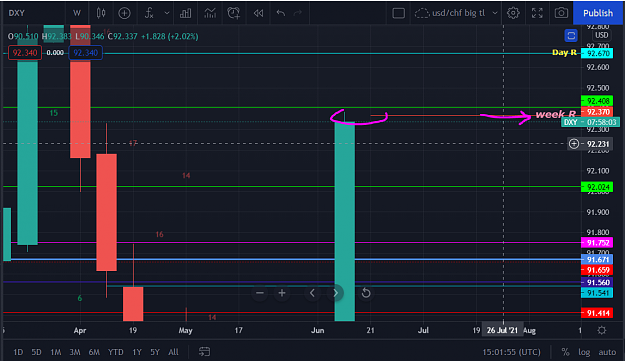Select the red 91.659 price label
Image resolution: width=625 pixels, height=361 pixels.
click(597, 270)
